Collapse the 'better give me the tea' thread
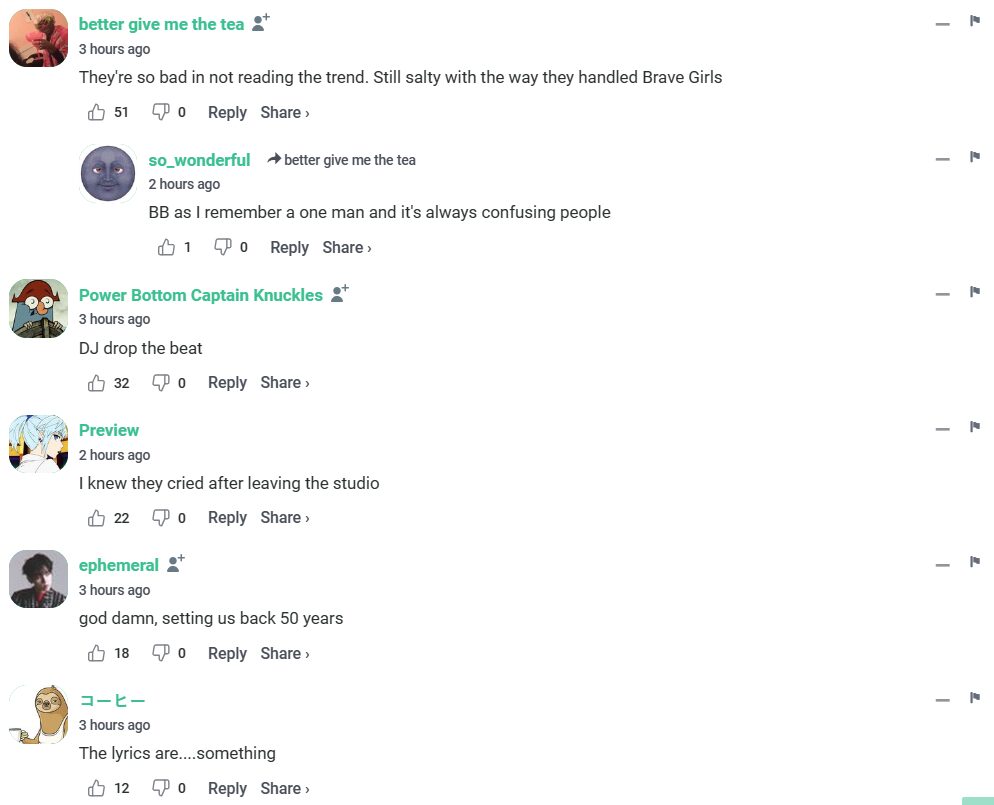Screen dimensions: 994x805 click(x=942, y=24)
